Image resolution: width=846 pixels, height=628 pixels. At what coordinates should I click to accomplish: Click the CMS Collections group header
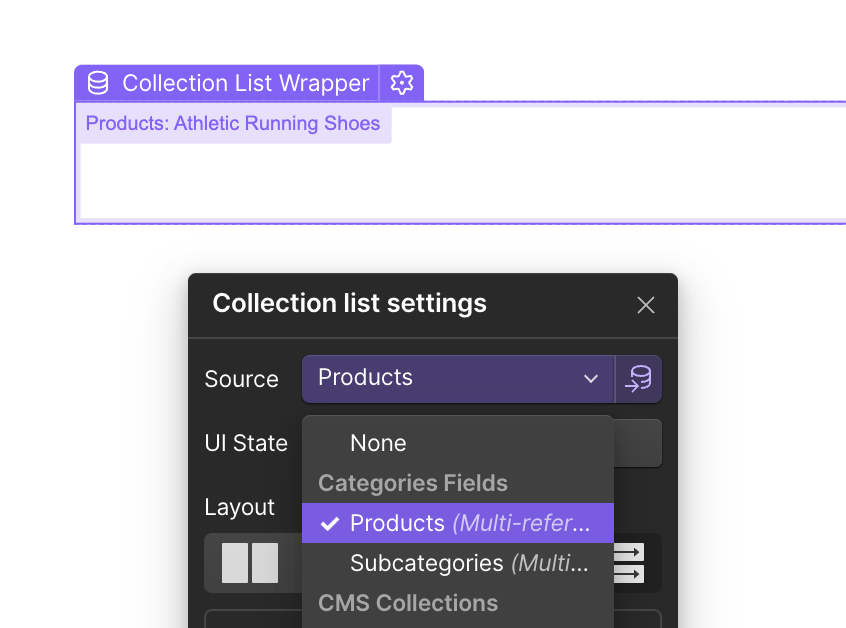(x=408, y=603)
